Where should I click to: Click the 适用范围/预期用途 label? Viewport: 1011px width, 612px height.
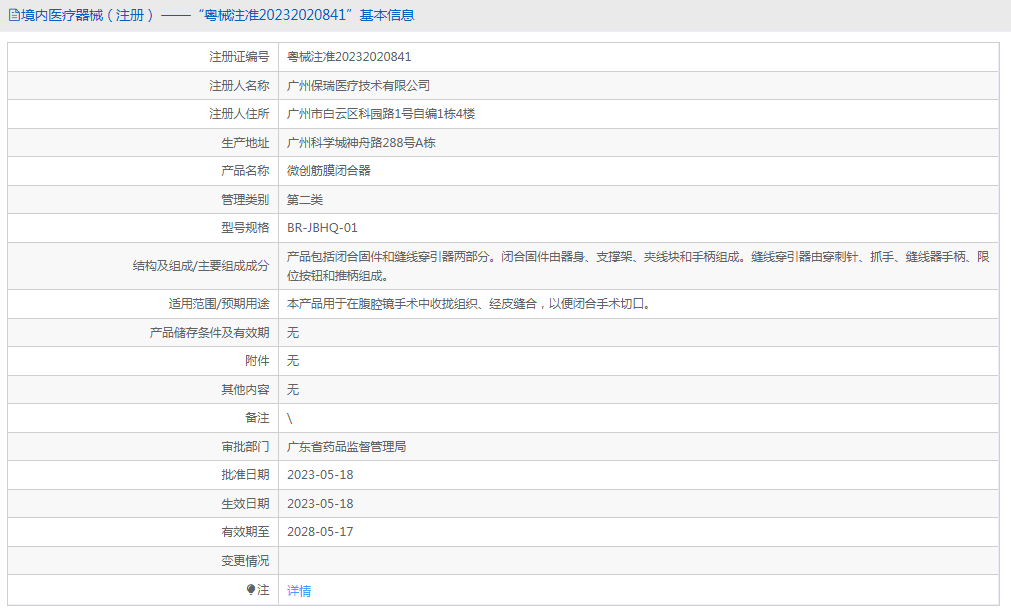pos(219,304)
